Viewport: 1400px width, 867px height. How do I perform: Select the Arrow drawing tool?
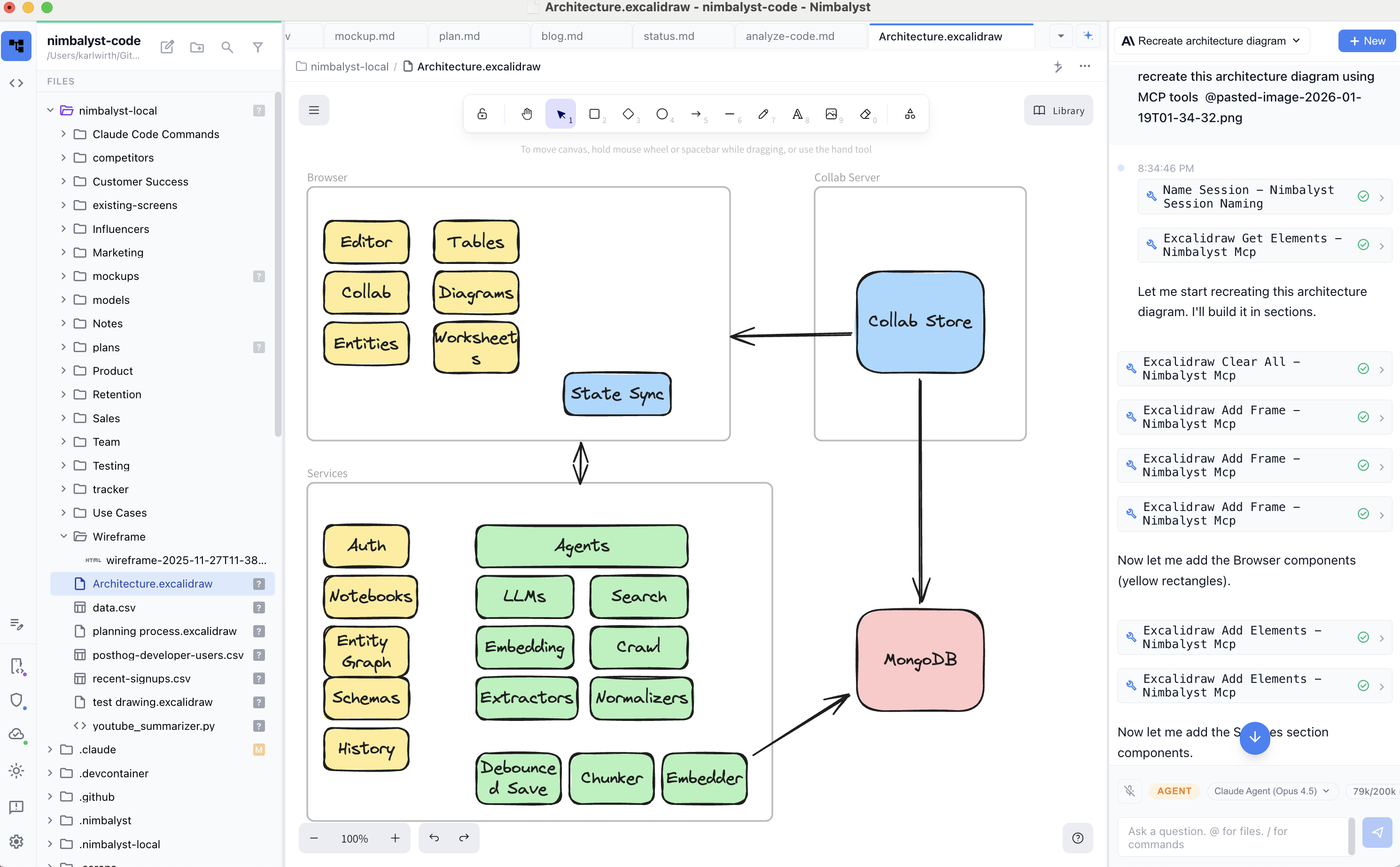coord(695,114)
